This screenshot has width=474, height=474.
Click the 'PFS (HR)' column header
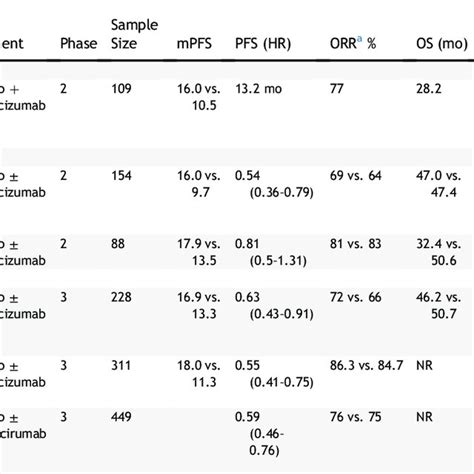pyautogui.click(x=263, y=44)
